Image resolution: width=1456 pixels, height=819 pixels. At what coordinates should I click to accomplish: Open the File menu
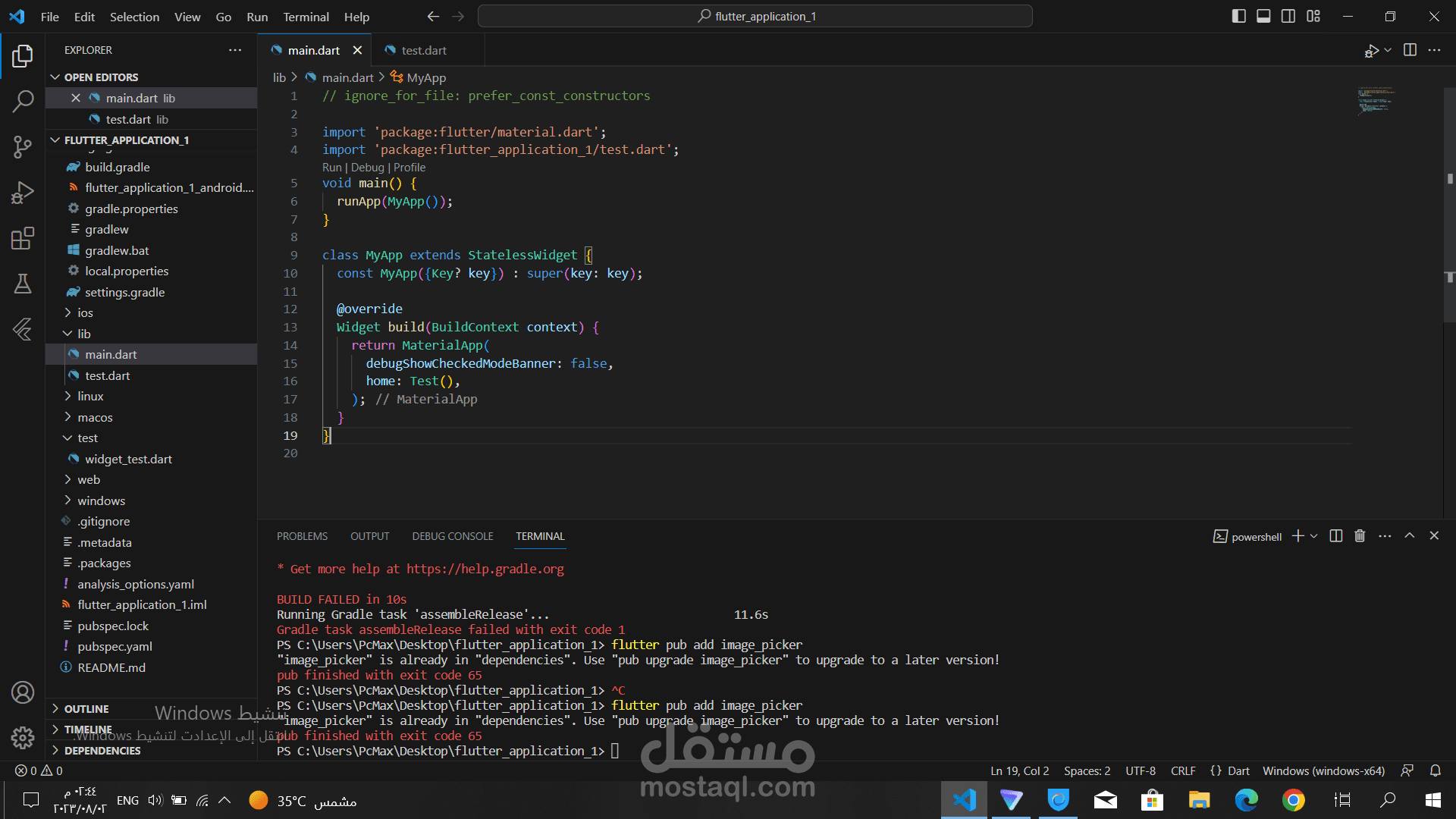49,17
